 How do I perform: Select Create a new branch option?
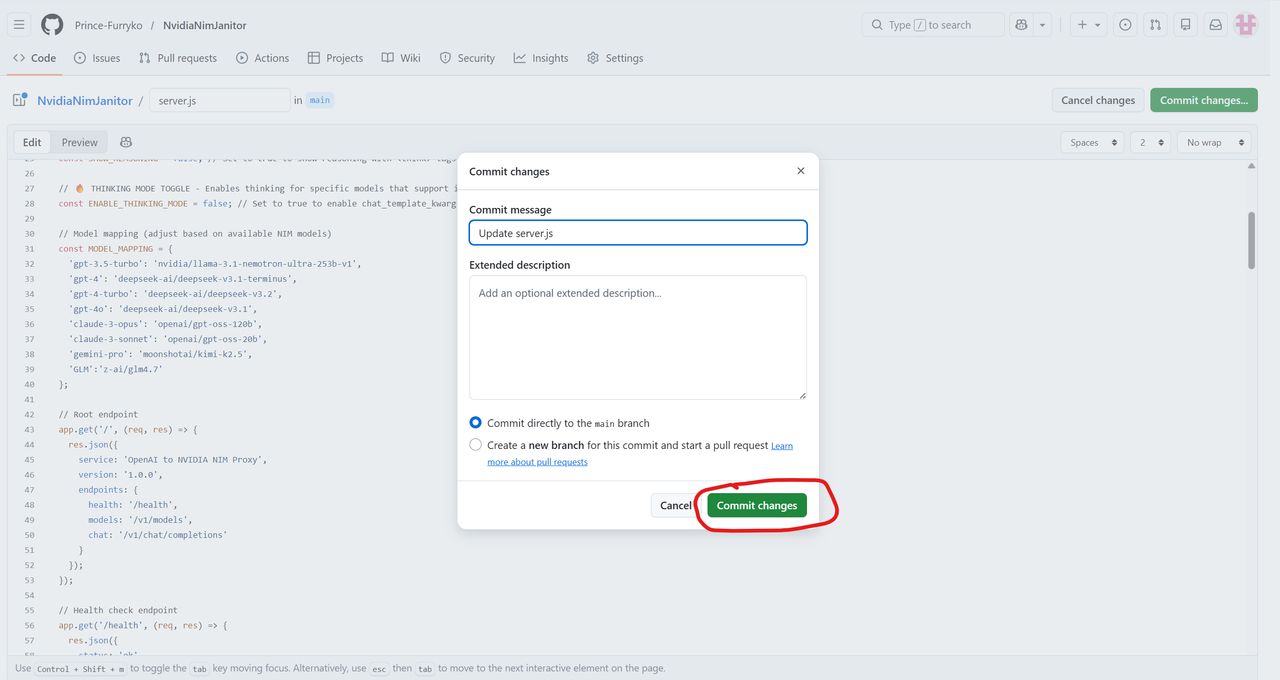click(476, 445)
